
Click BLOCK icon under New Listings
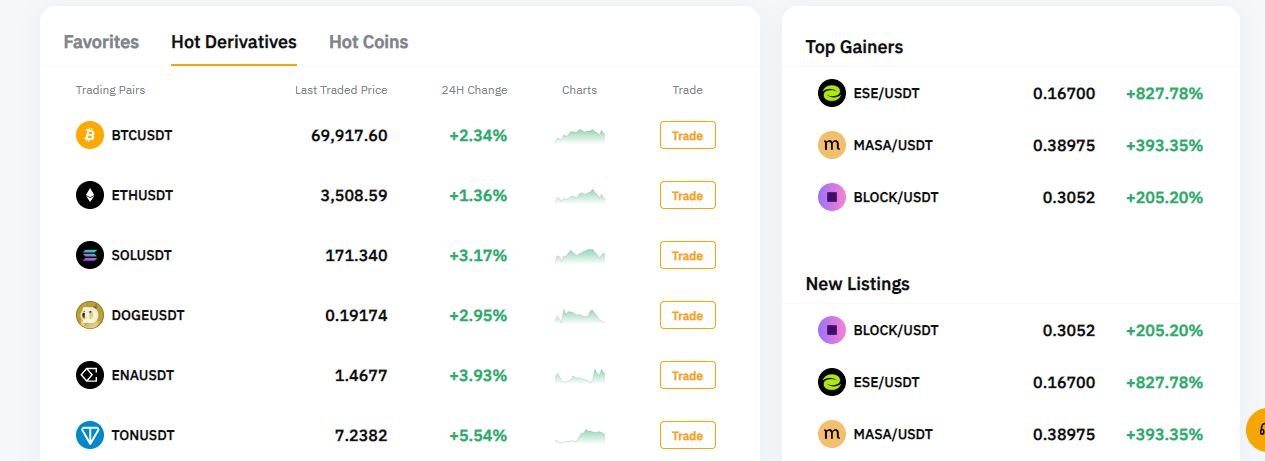tap(832, 330)
